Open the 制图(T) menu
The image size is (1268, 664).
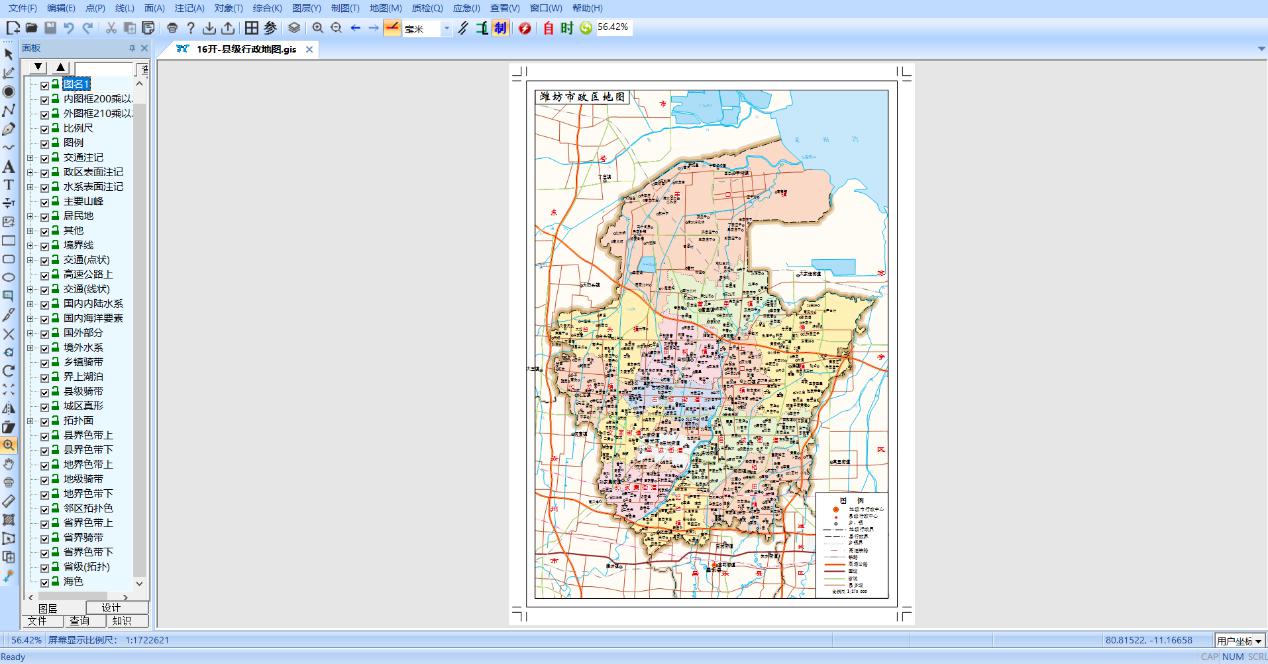click(x=346, y=8)
